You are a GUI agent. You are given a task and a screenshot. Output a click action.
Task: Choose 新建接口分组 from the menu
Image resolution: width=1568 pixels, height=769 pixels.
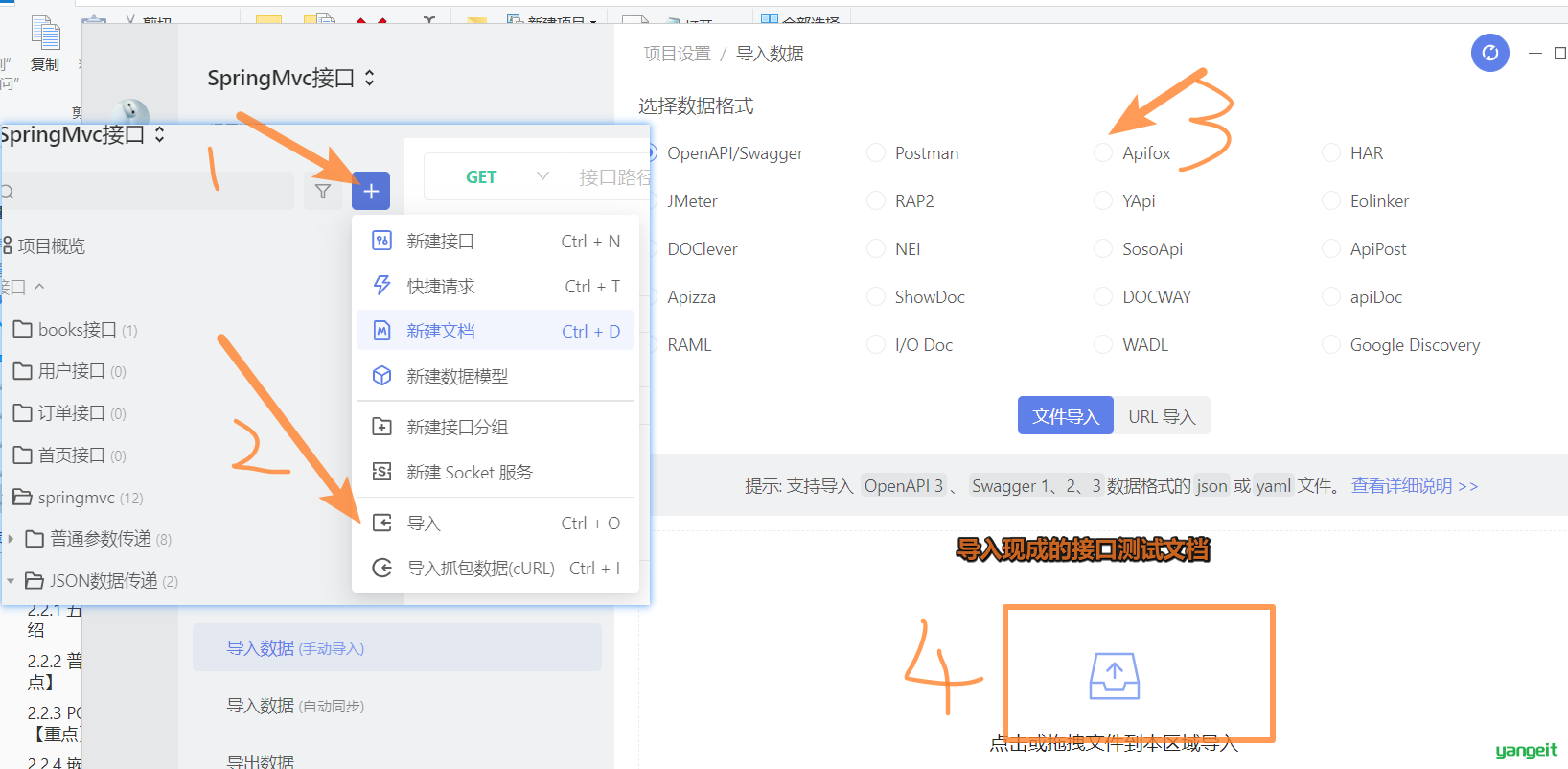click(x=496, y=427)
